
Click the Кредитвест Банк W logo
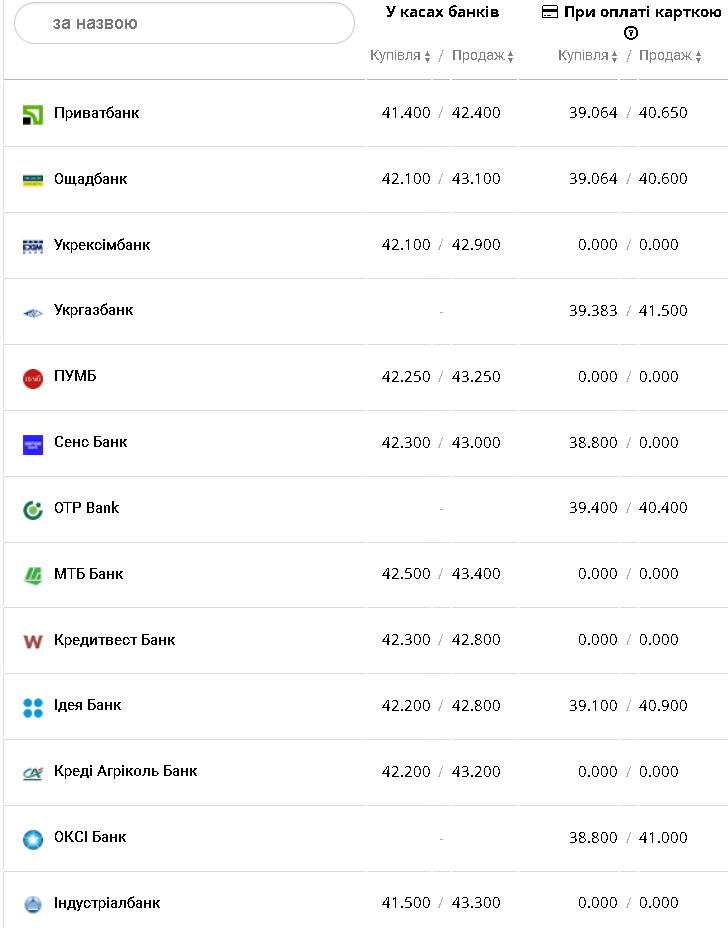33,641
